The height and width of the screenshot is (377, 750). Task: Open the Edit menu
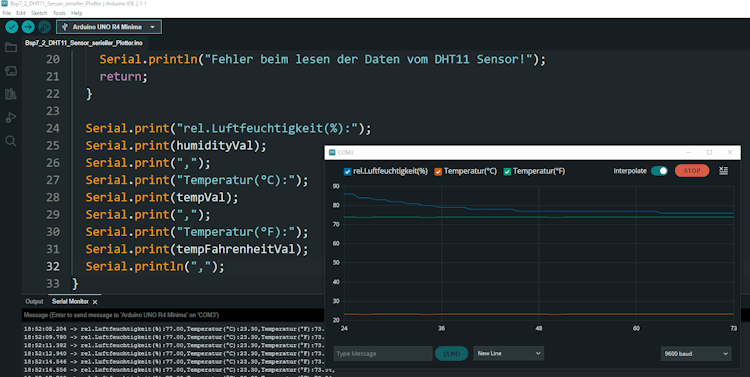(x=21, y=13)
